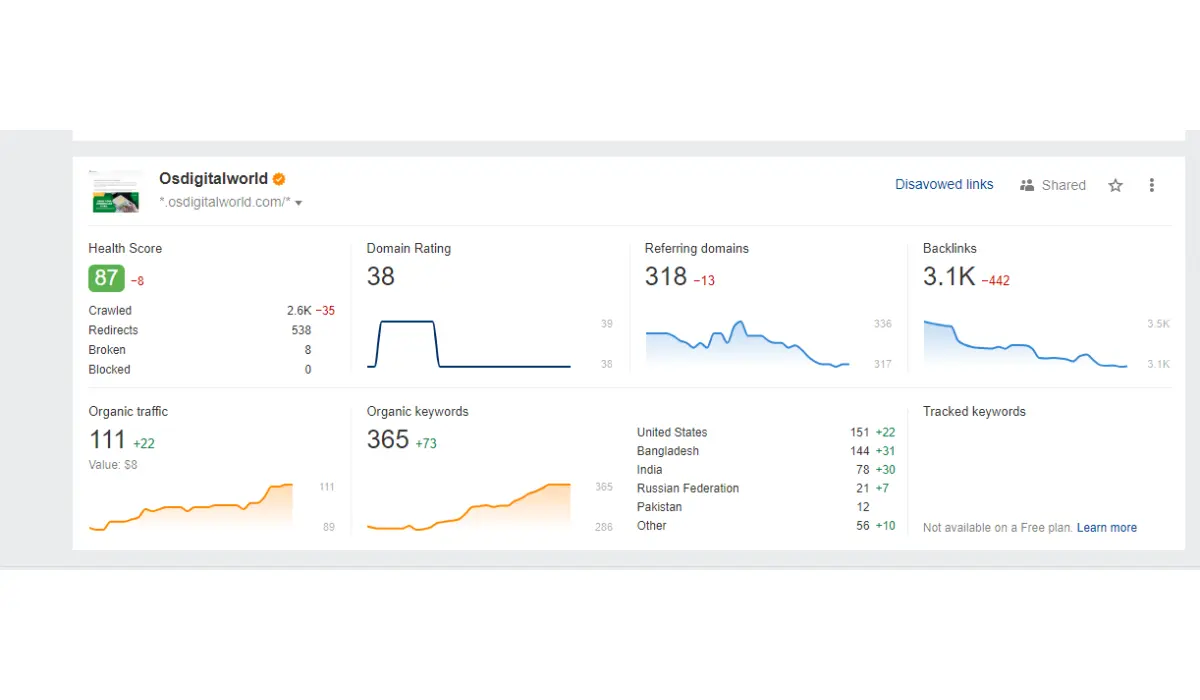
Task: Click the Backlinks heading
Action: [950, 248]
